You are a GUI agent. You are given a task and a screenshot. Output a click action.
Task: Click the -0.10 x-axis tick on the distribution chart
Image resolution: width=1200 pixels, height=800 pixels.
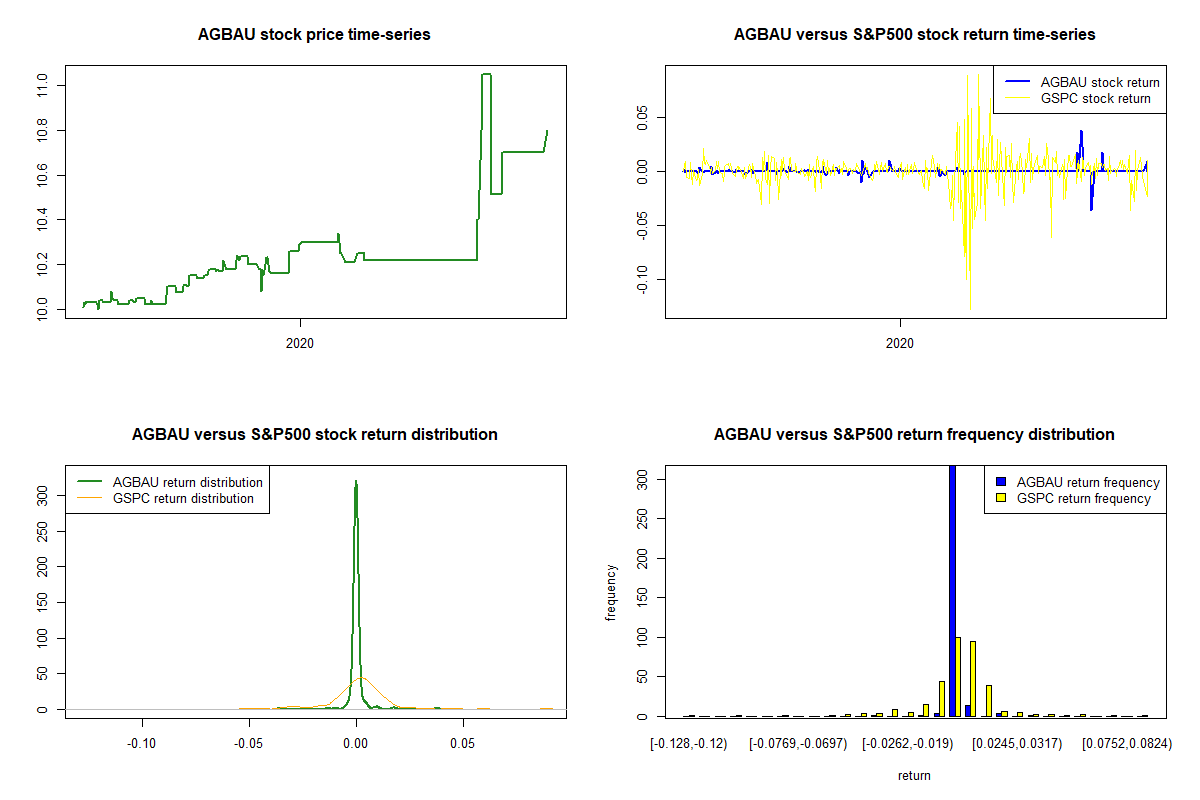pos(142,744)
